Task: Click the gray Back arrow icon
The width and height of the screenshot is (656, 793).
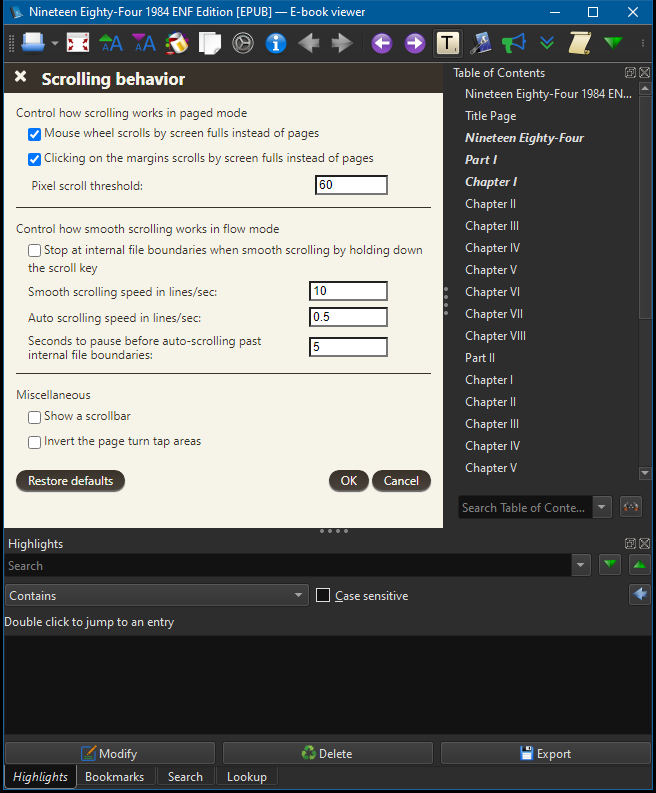Action: [x=309, y=42]
